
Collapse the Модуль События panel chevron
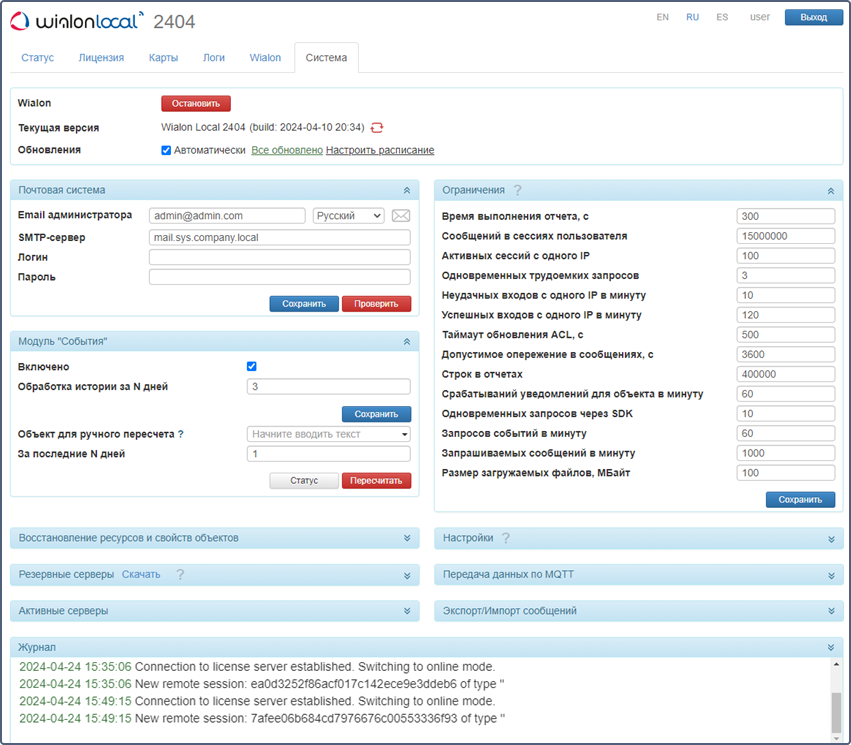pyautogui.click(x=406, y=342)
